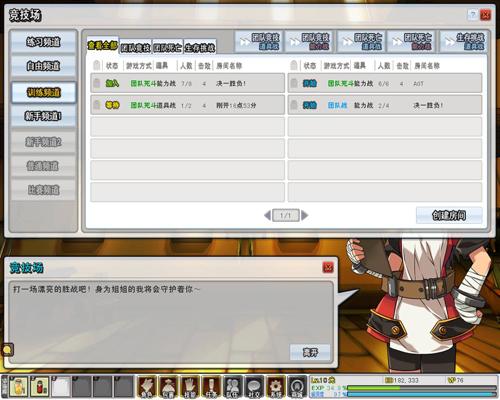Click the lock icon in right list header
Screen dimensions: 500x400
pyautogui.click(x=294, y=65)
